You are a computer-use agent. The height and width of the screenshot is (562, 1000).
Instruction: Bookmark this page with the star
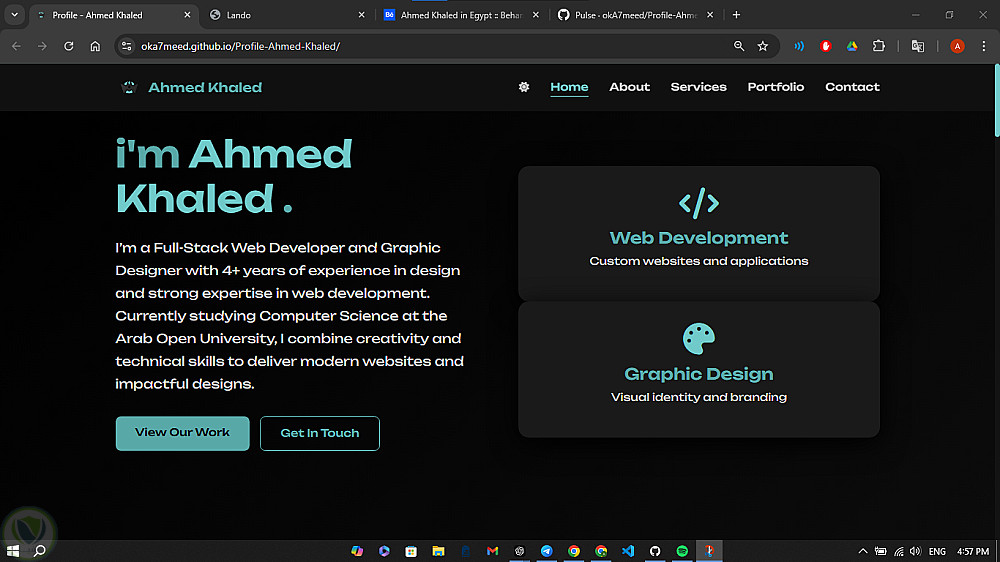click(x=763, y=46)
